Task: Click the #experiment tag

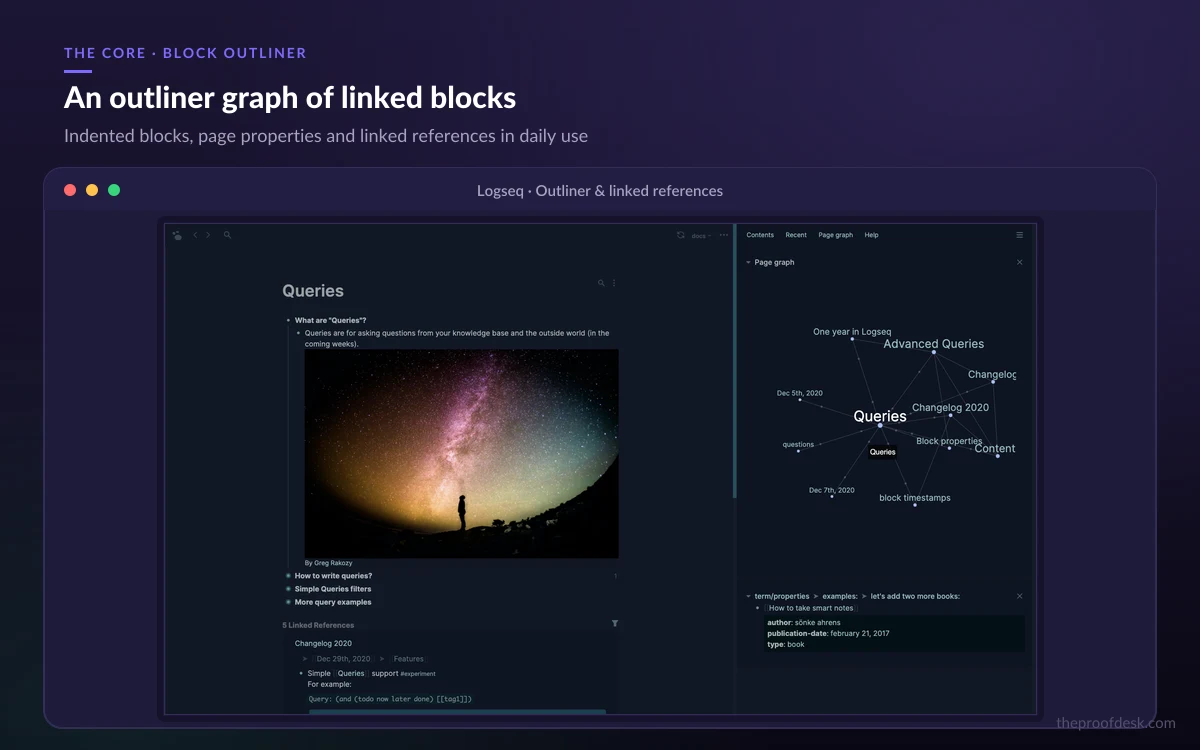Action: [417, 674]
